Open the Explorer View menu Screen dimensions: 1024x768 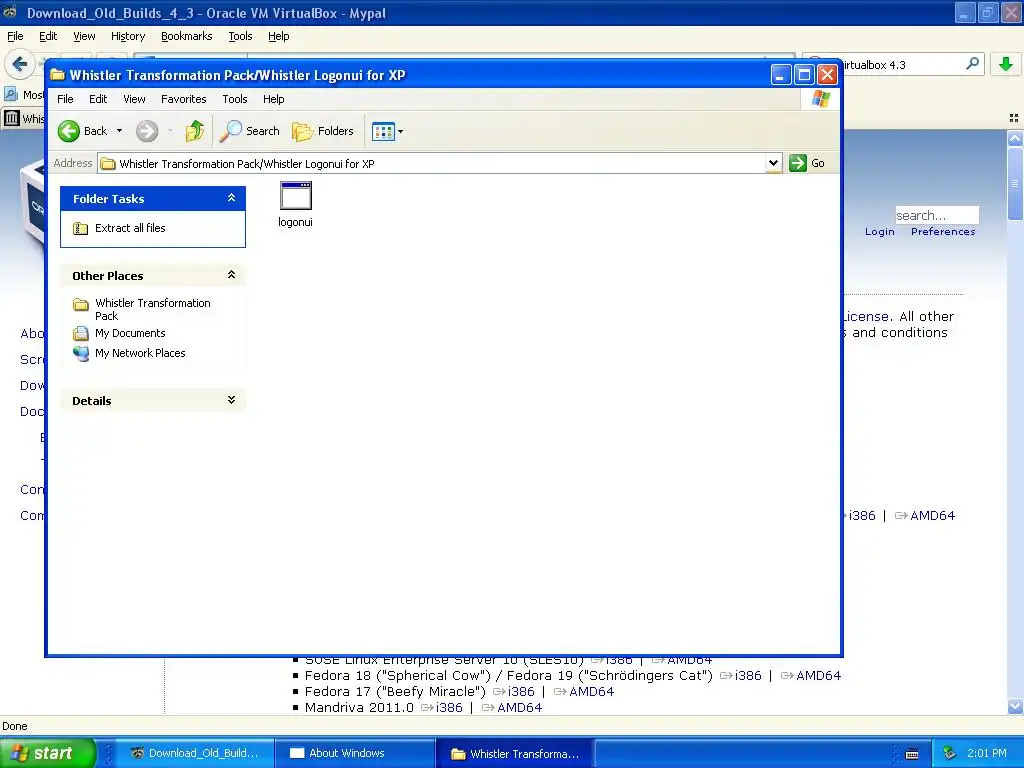135,99
